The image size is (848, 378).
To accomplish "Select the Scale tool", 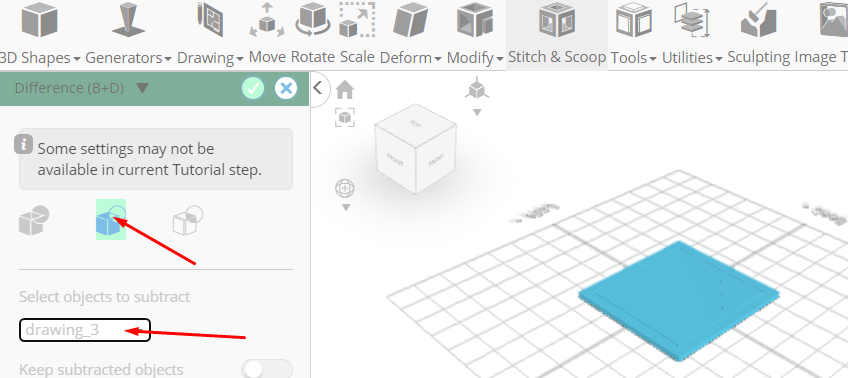I will tap(357, 57).
